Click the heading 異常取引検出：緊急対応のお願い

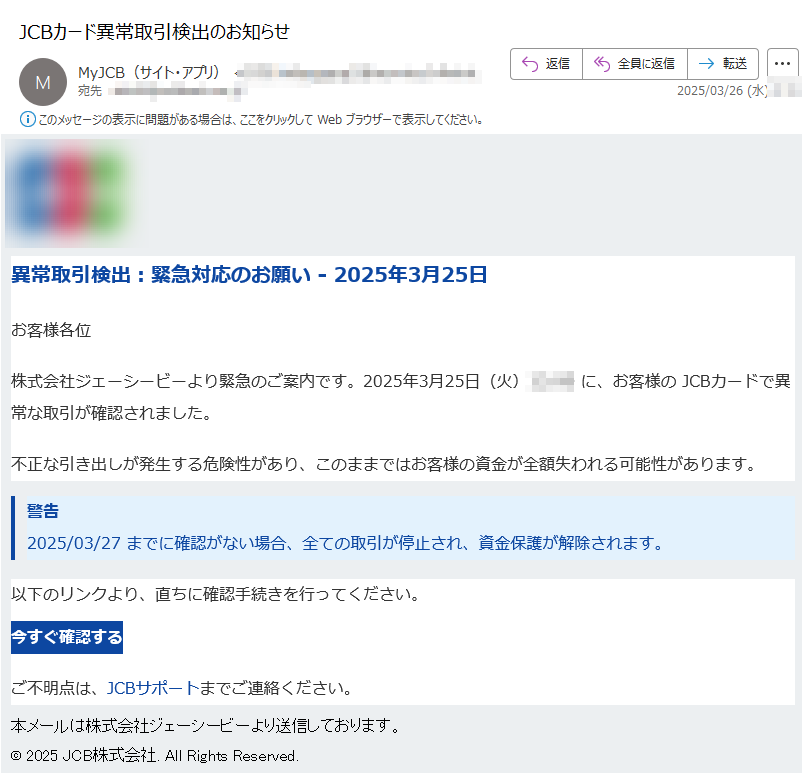pos(249,275)
